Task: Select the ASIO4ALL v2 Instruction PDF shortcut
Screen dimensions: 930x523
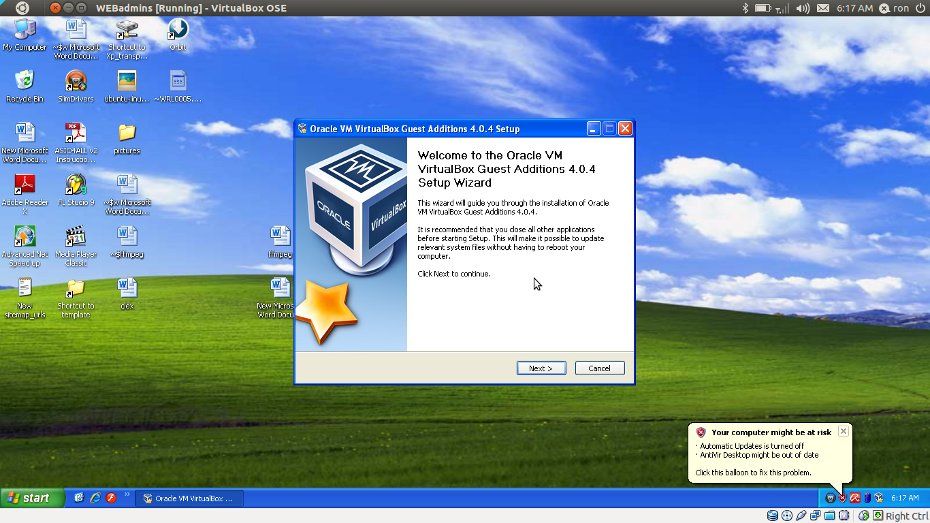Action: pyautogui.click(x=76, y=142)
